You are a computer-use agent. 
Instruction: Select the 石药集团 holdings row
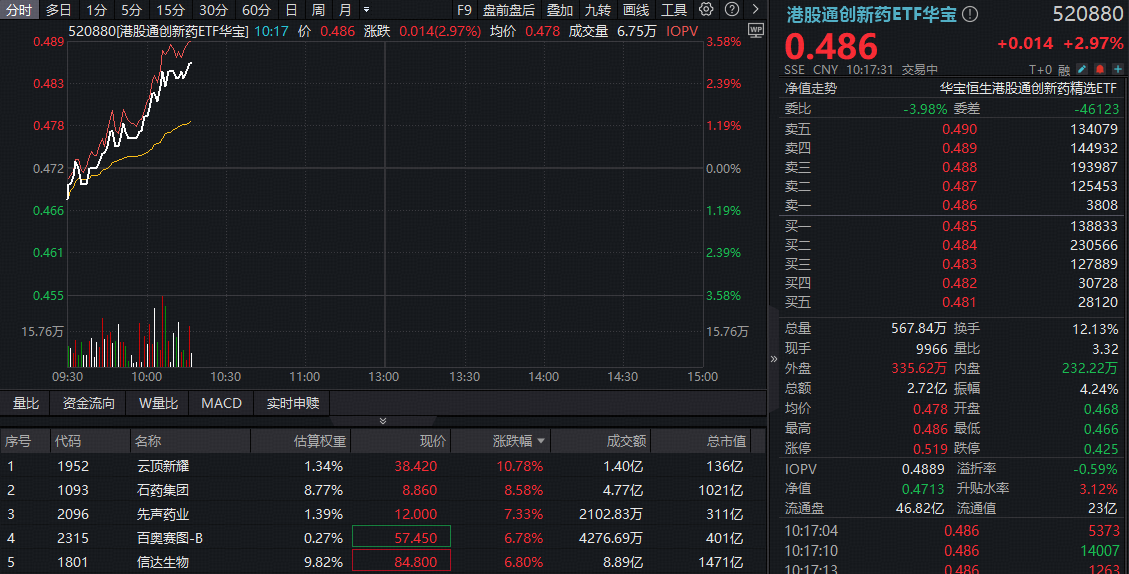click(x=163, y=490)
